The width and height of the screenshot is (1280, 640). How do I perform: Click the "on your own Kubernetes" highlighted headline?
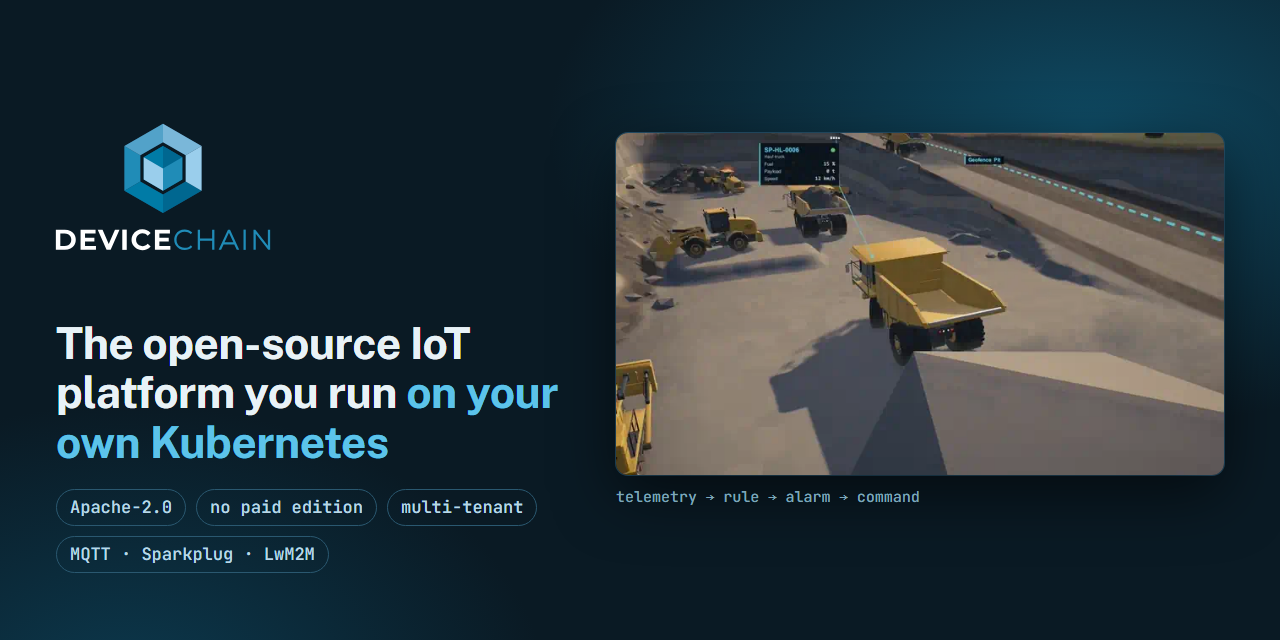point(307,419)
